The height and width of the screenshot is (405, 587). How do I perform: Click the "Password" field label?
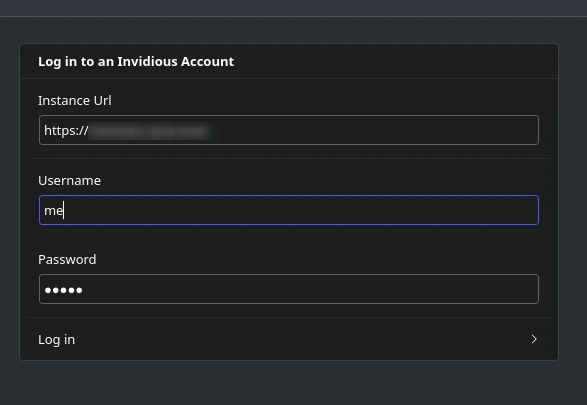pyautogui.click(x=67, y=259)
